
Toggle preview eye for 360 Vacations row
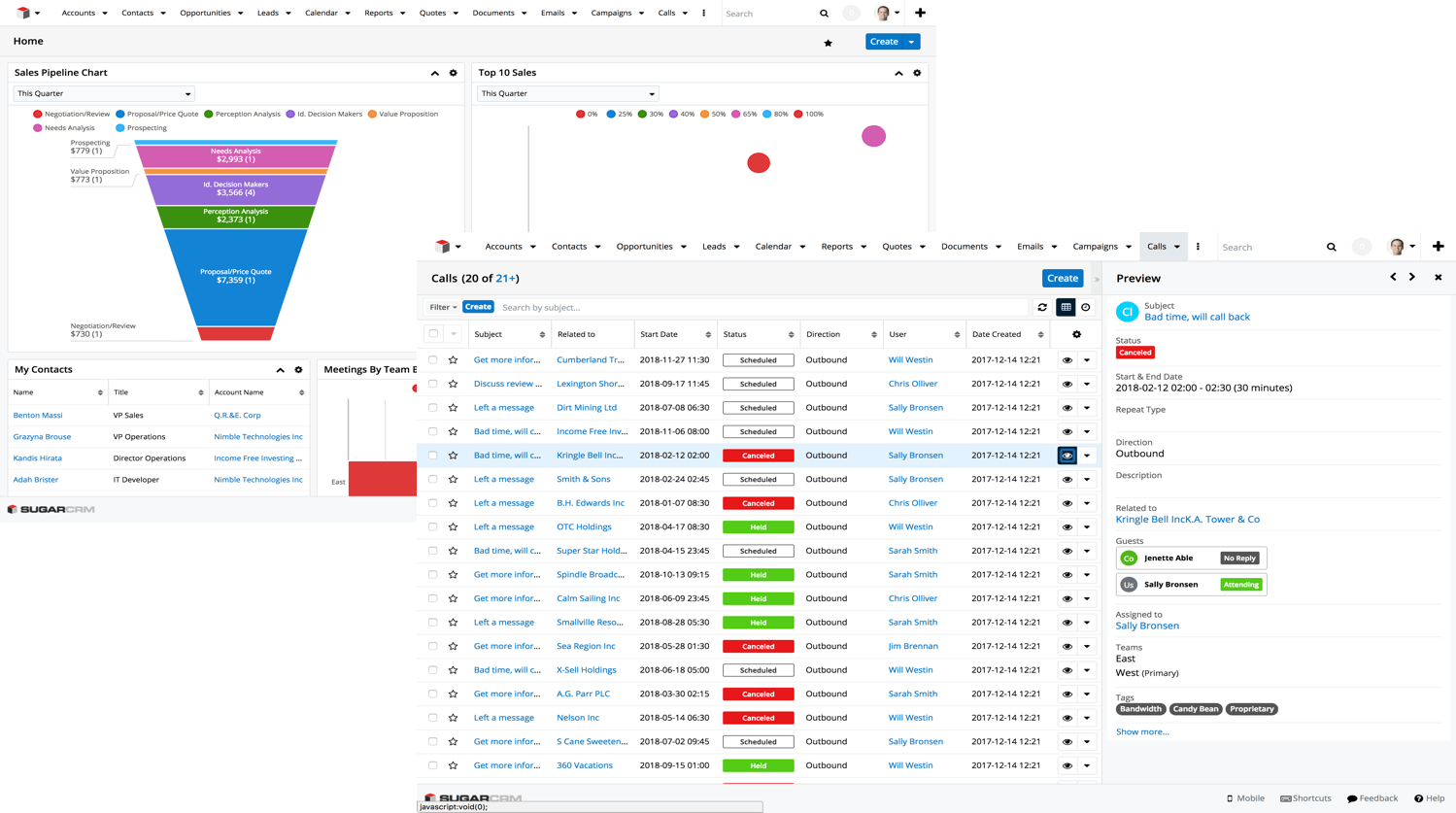click(1067, 765)
